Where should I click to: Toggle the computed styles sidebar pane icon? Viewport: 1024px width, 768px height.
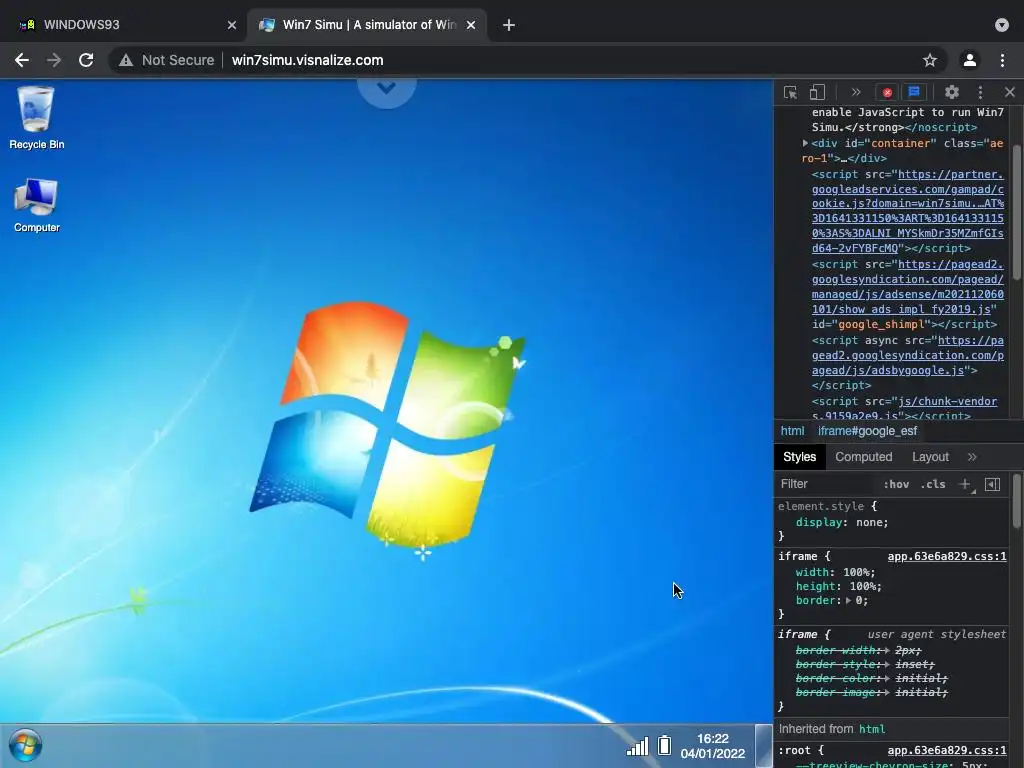point(992,484)
